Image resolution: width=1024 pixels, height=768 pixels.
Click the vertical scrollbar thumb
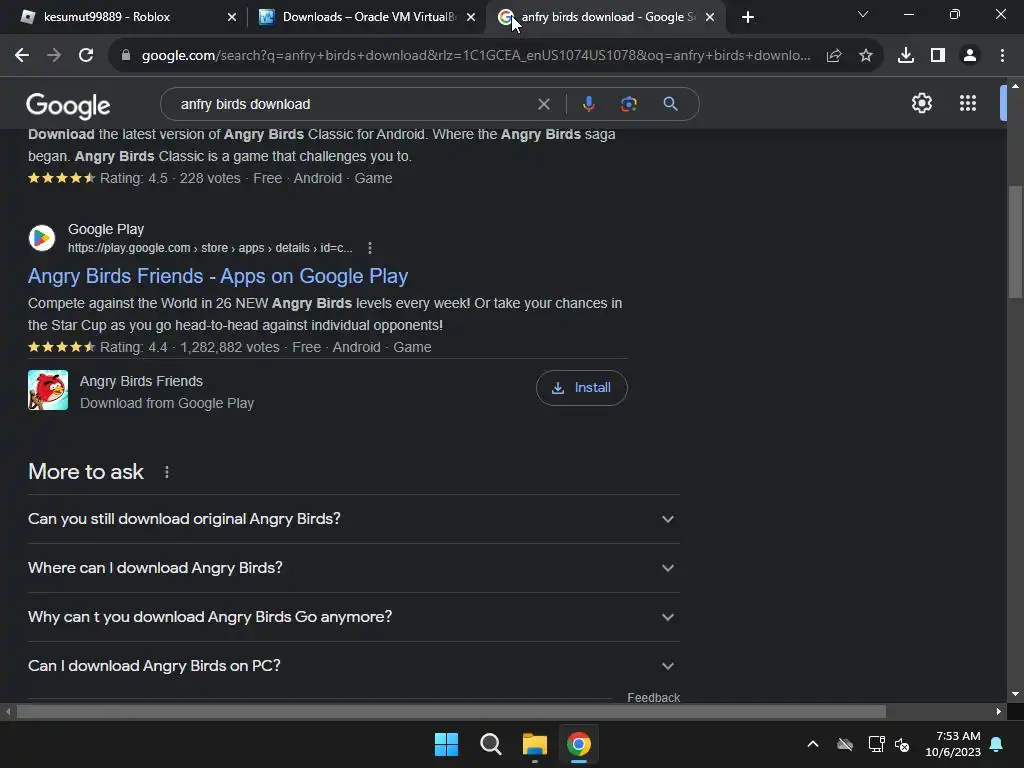1015,242
